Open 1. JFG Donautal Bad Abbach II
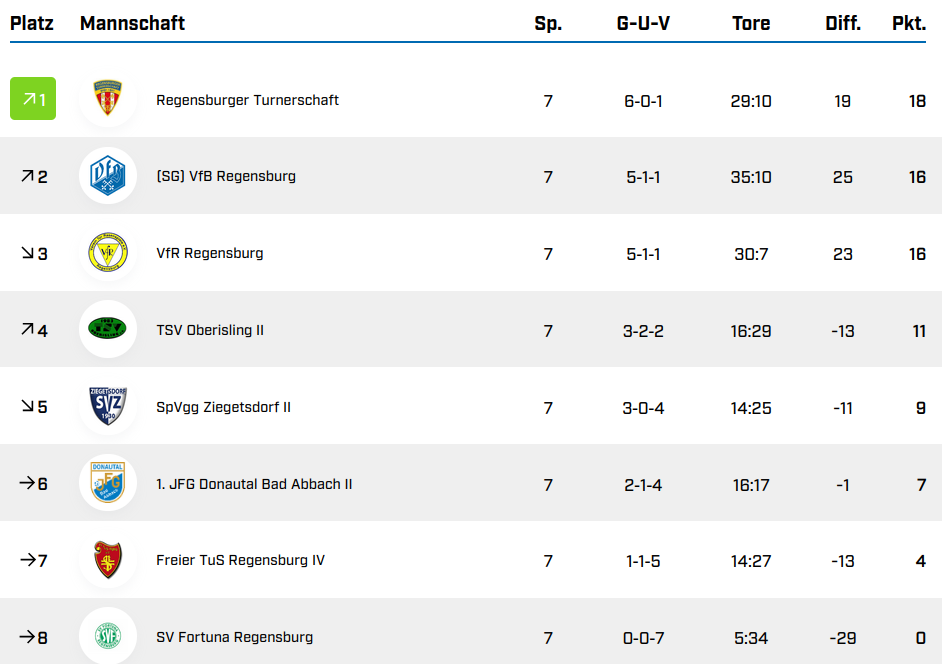Image resolution: width=942 pixels, height=664 pixels. point(254,484)
